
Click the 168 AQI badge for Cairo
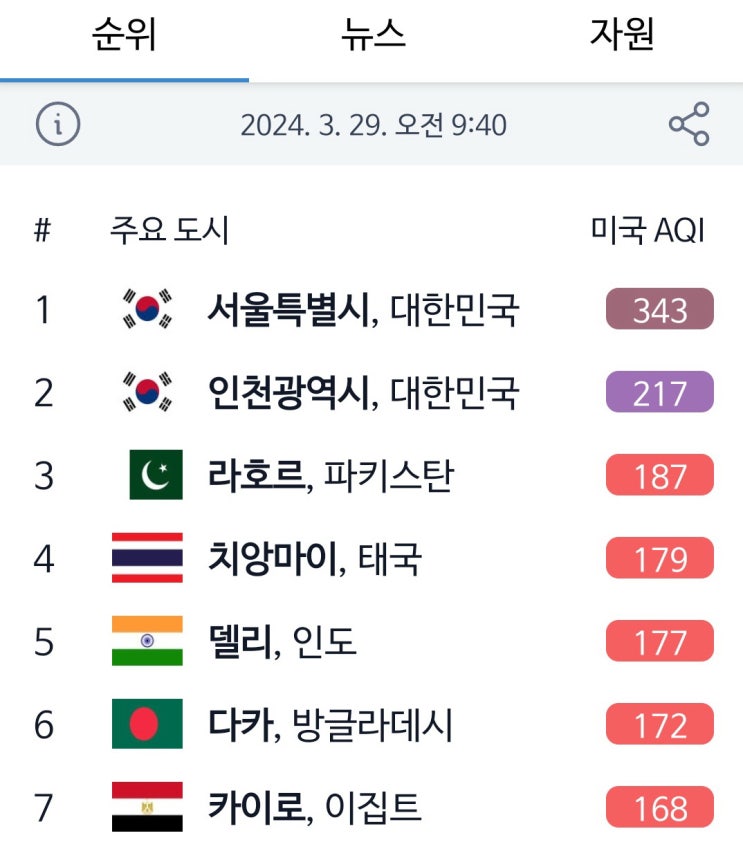pos(660,807)
